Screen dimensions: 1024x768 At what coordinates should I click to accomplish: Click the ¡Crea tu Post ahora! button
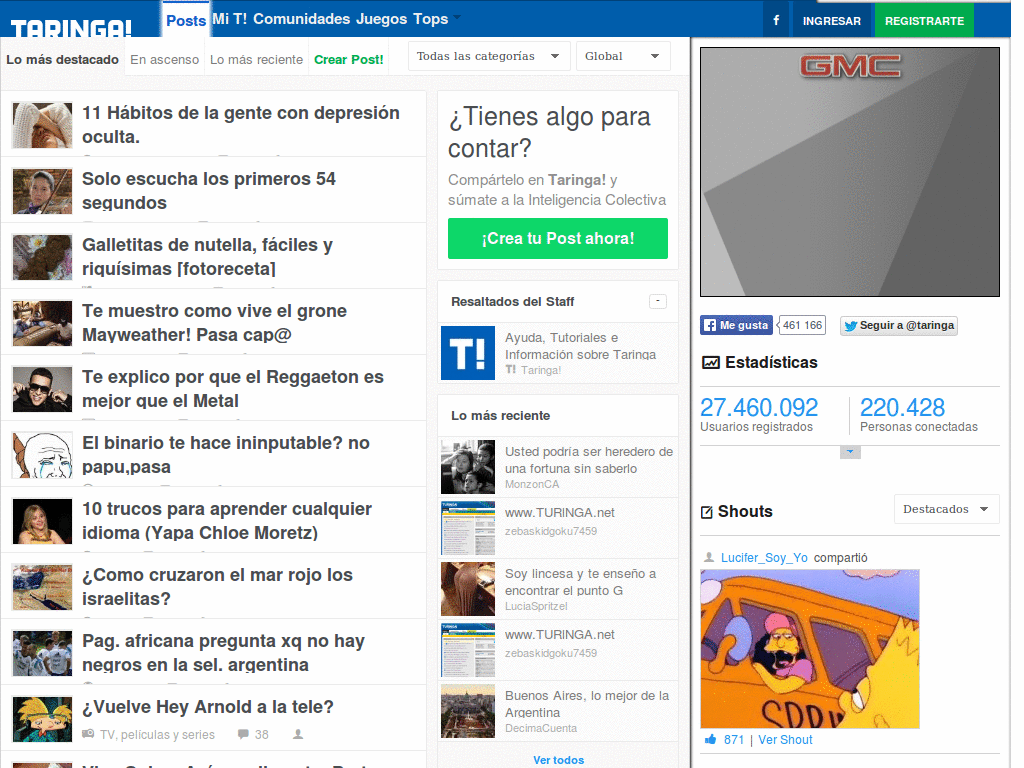557,239
